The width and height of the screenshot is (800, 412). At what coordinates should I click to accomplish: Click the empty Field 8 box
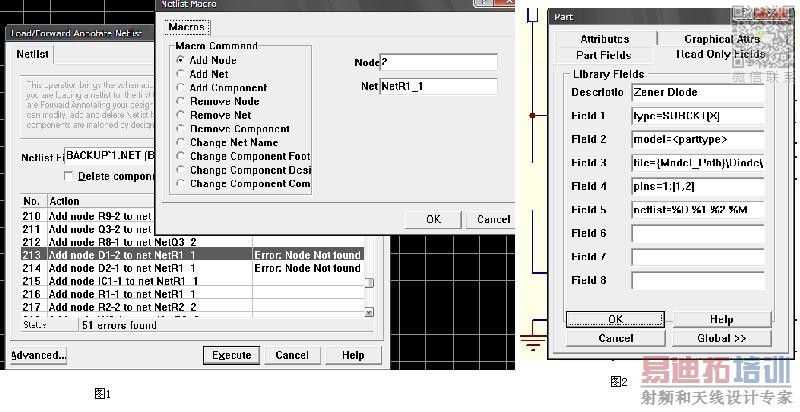click(697, 280)
